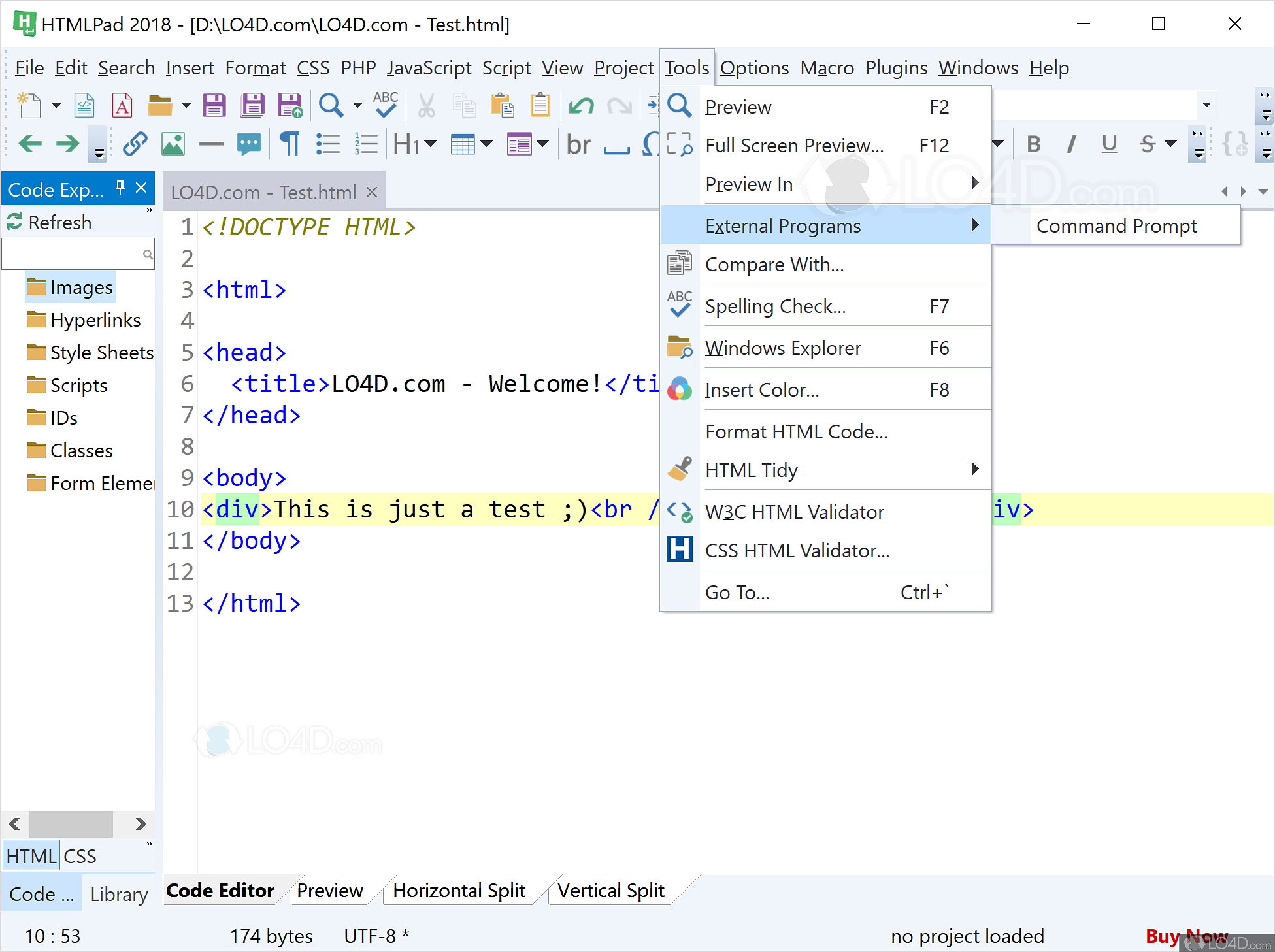Select Command Prompt submenu item
The height and width of the screenshot is (952, 1275).
(x=1116, y=226)
